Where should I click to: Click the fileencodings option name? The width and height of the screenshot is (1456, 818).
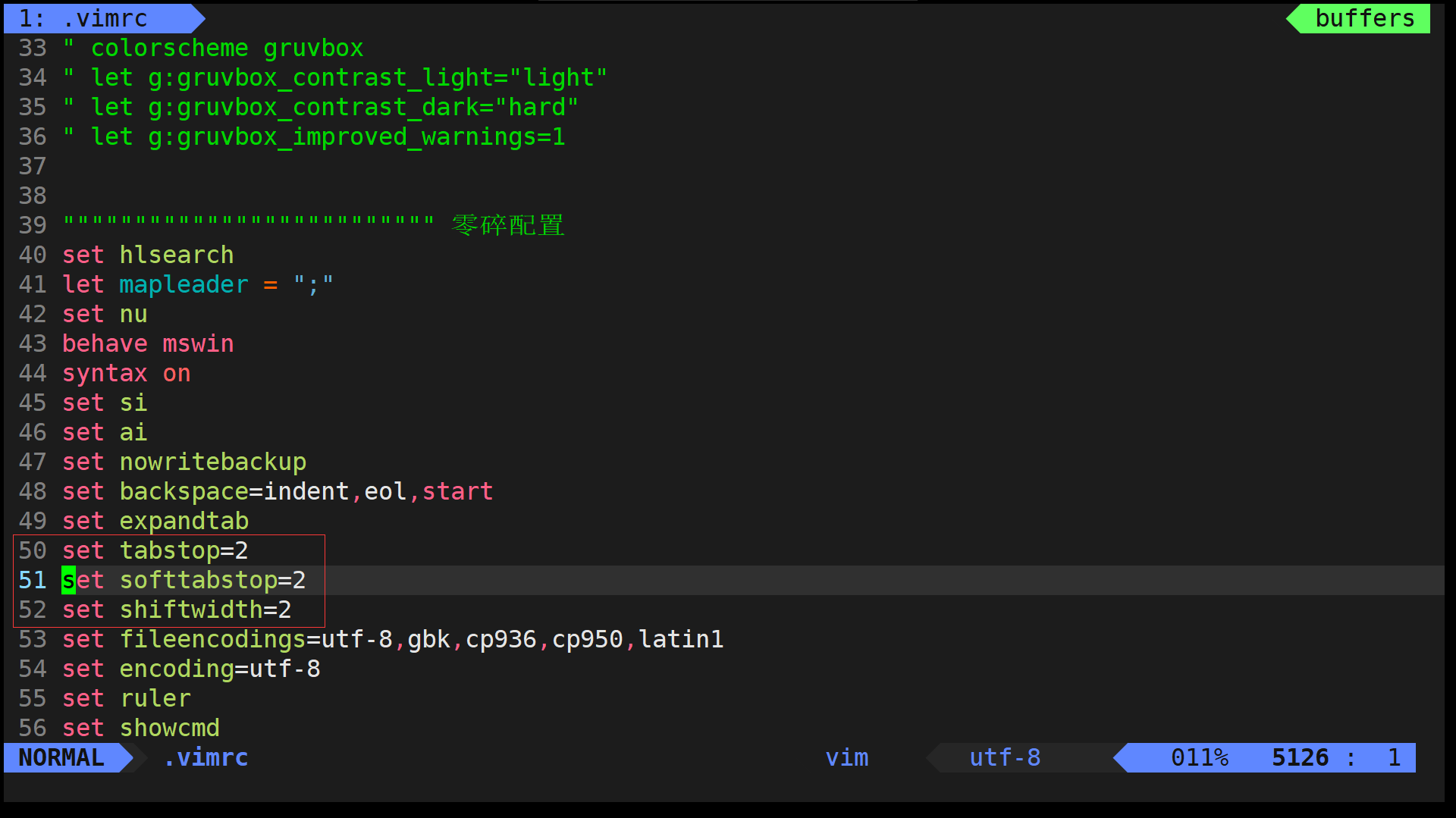coord(212,639)
